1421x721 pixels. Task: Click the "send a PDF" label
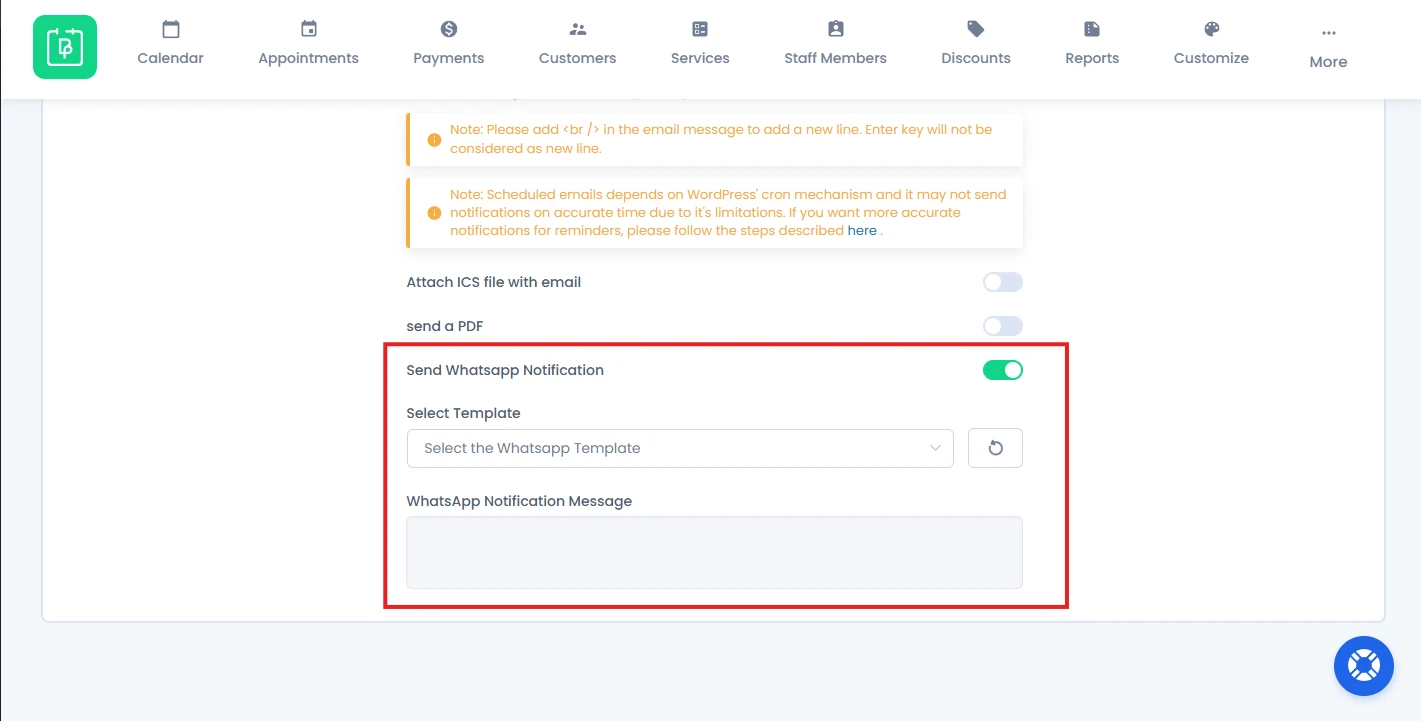tap(445, 326)
